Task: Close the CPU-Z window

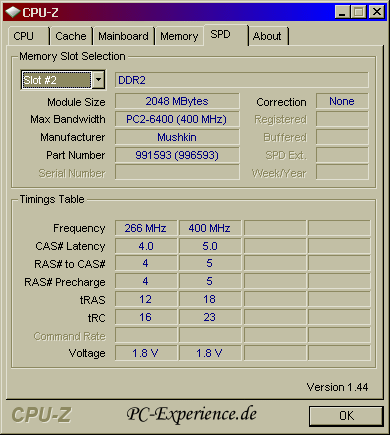Action: coord(377,12)
